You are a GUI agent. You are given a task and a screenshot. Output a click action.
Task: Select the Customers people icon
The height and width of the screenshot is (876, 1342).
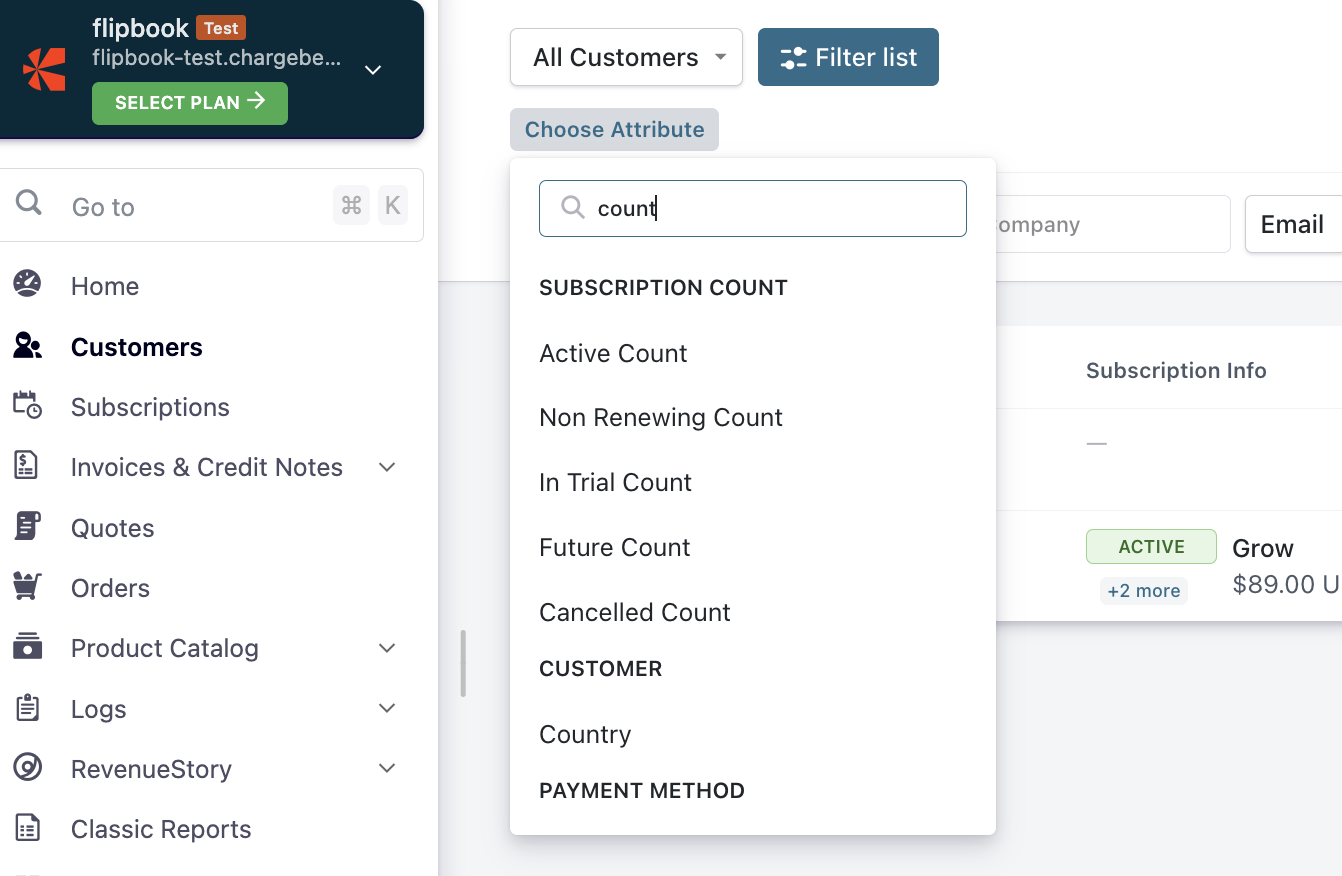click(27, 346)
